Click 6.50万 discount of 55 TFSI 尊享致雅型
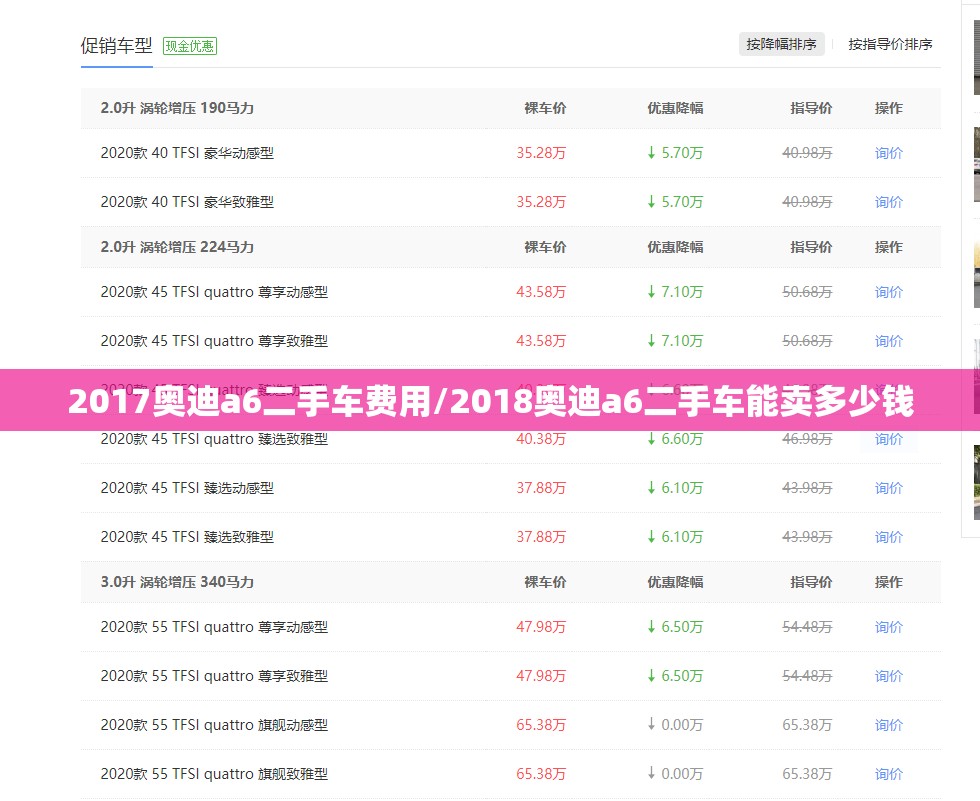980x801 pixels. pyautogui.click(x=675, y=676)
